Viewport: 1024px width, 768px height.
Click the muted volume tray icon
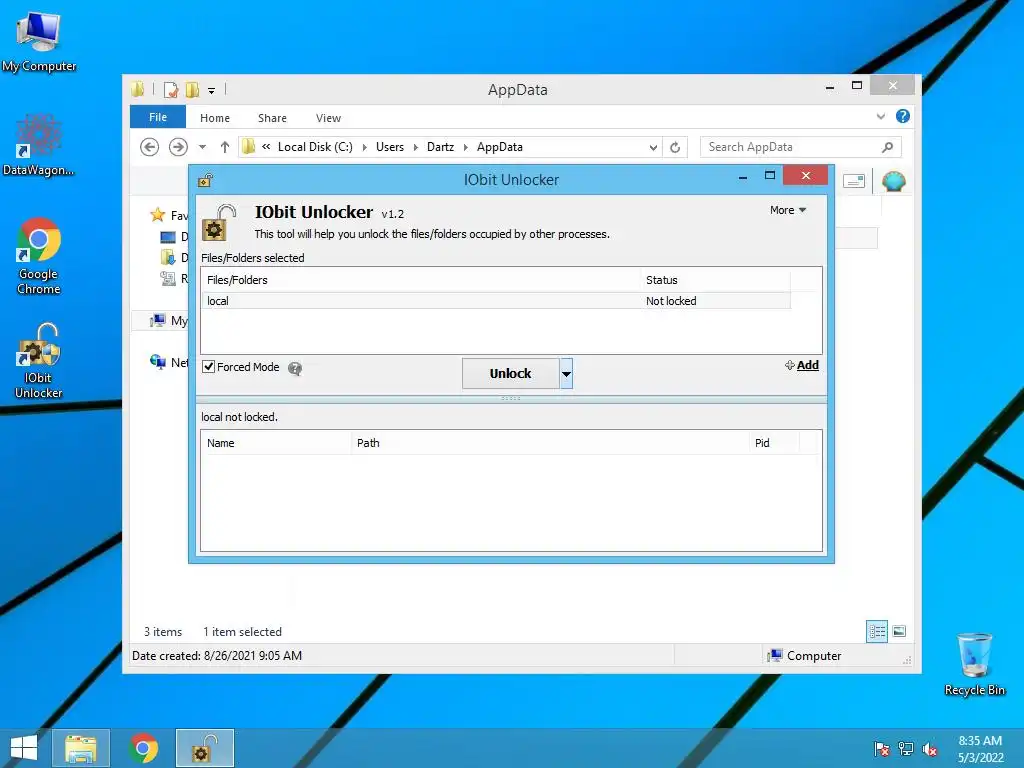930,749
